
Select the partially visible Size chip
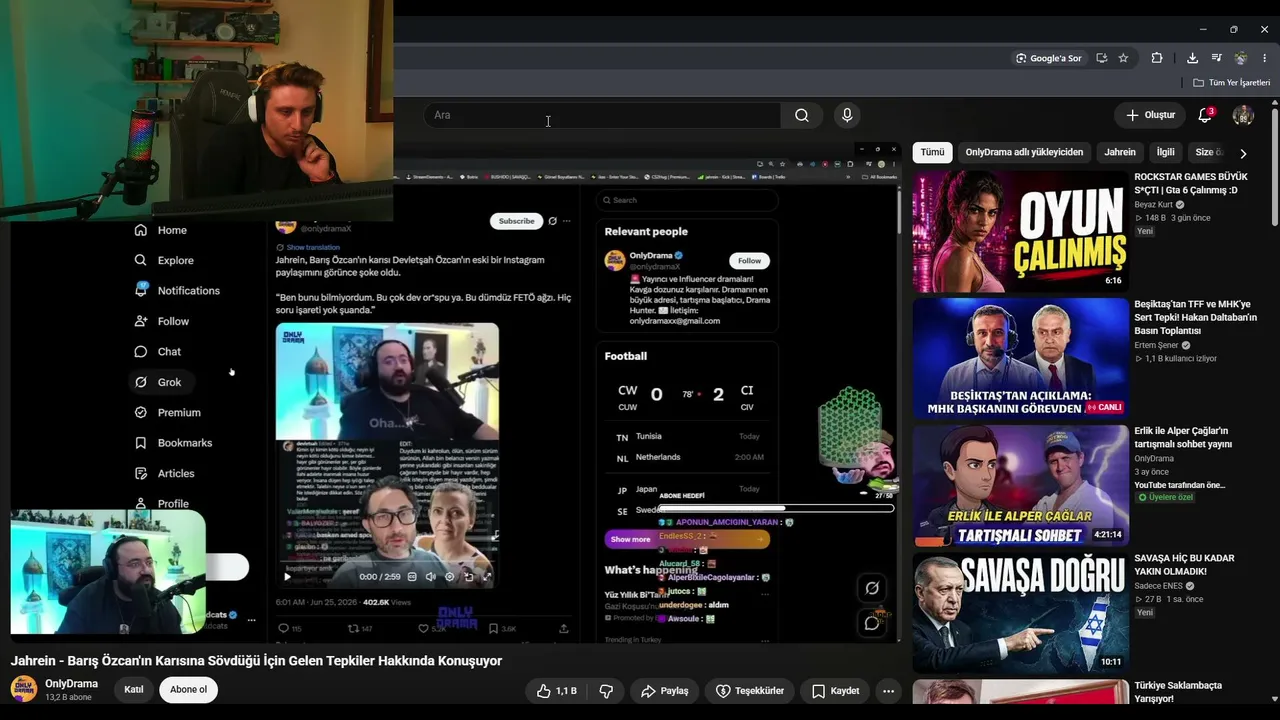click(1208, 152)
